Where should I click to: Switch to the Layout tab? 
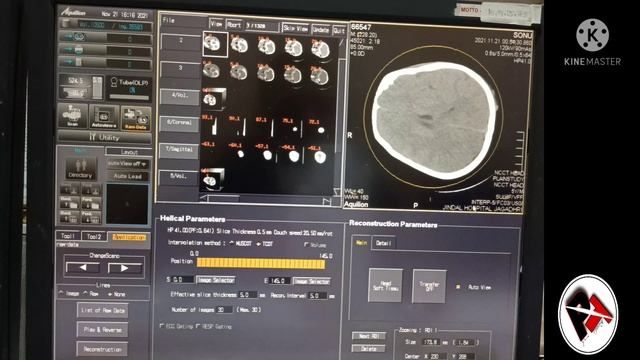(129, 152)
